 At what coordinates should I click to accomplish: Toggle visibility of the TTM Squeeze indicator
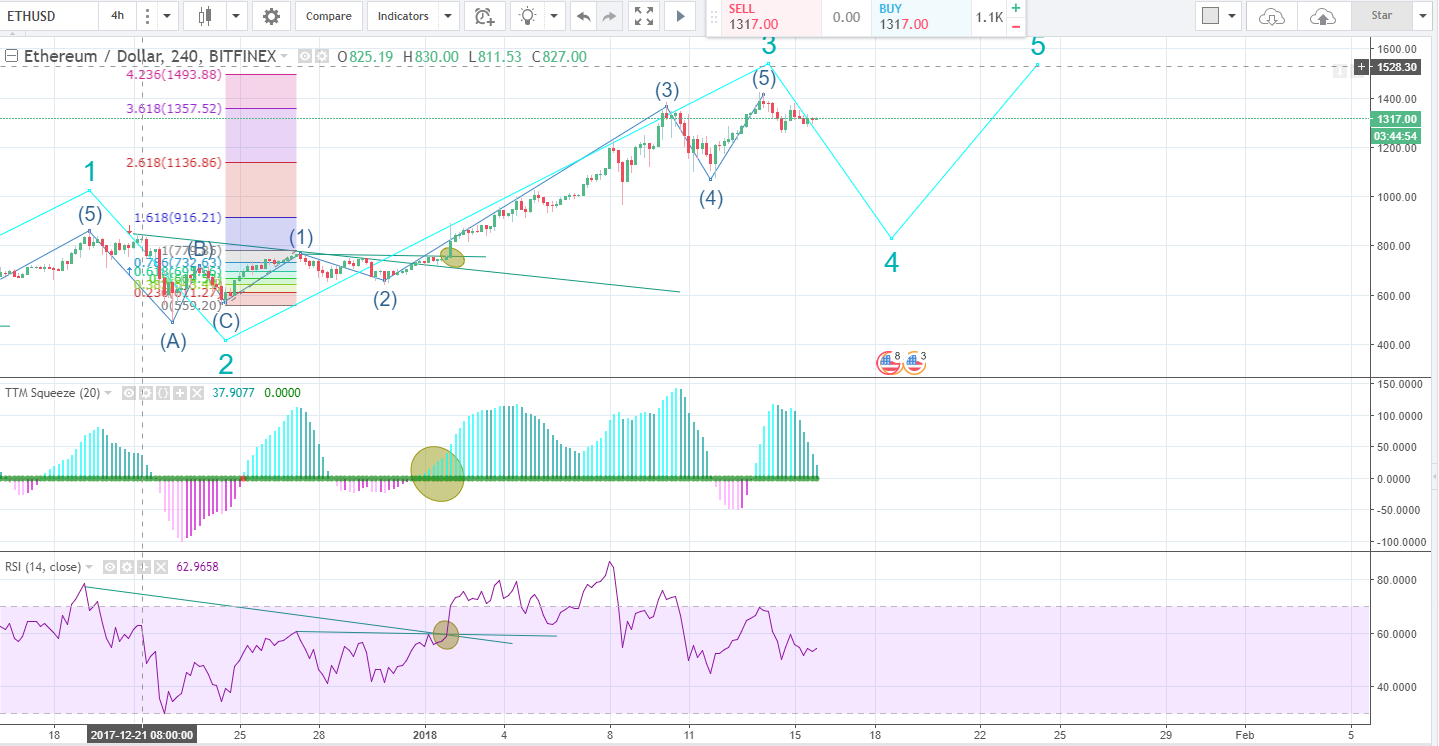point(127,393)
